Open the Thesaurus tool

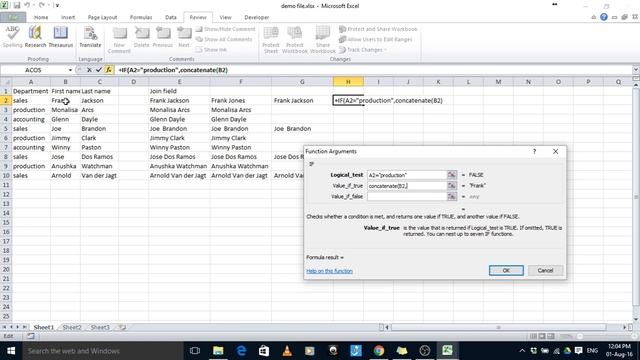tap(60, 36)
